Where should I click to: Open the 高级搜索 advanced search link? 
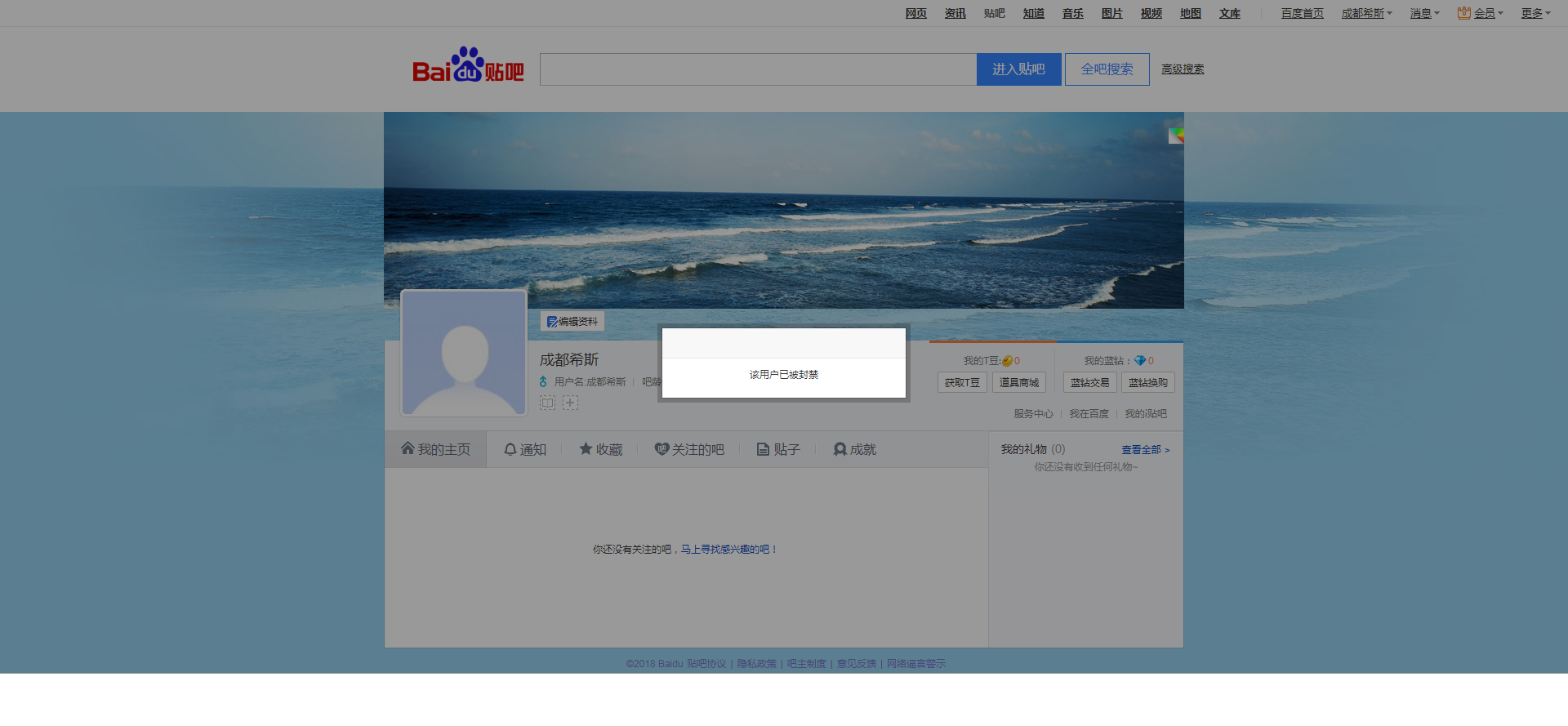click(1183, 69)
